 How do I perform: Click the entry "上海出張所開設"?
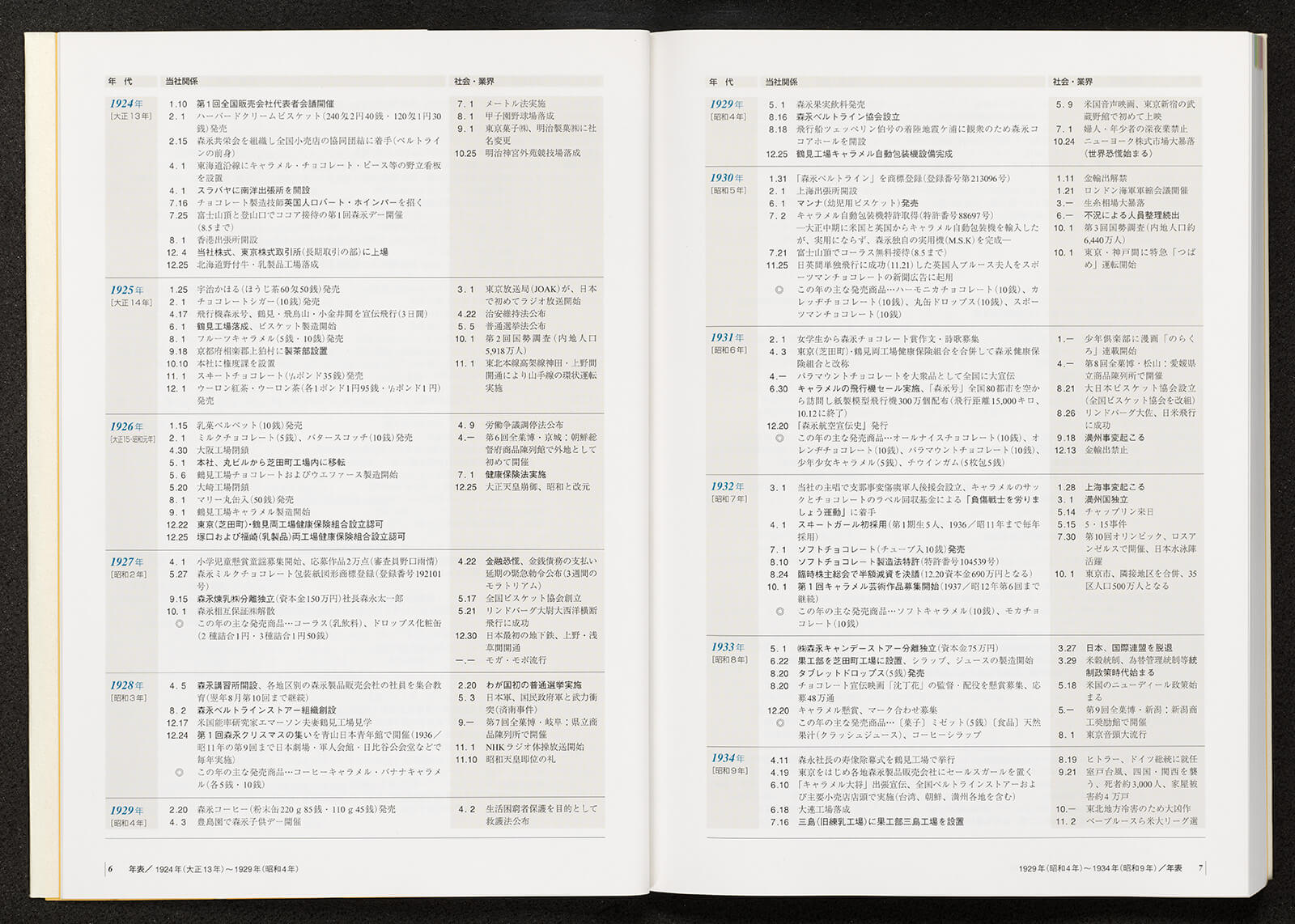click(x=827, y=191)
